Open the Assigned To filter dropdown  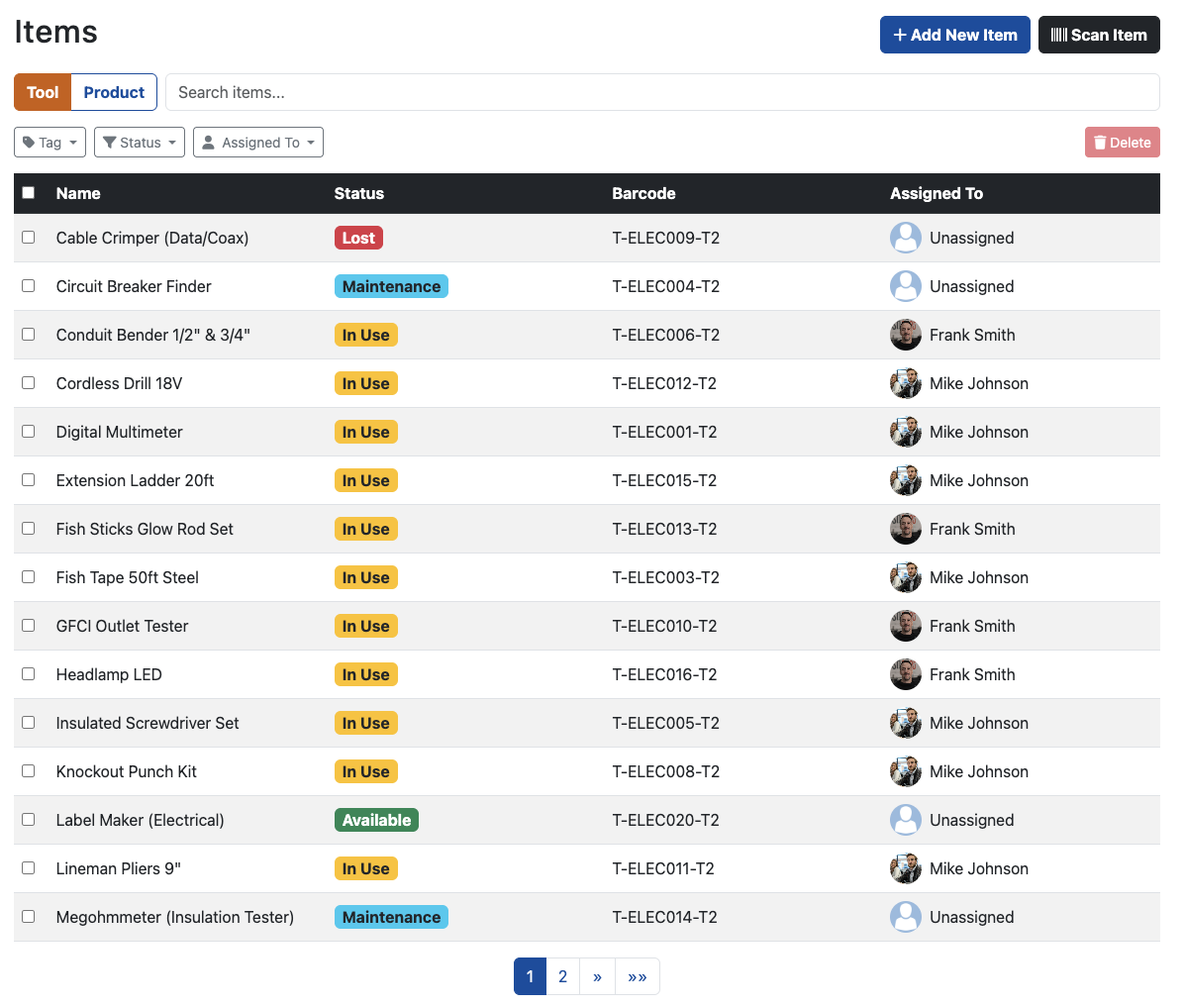click(258, 142)
